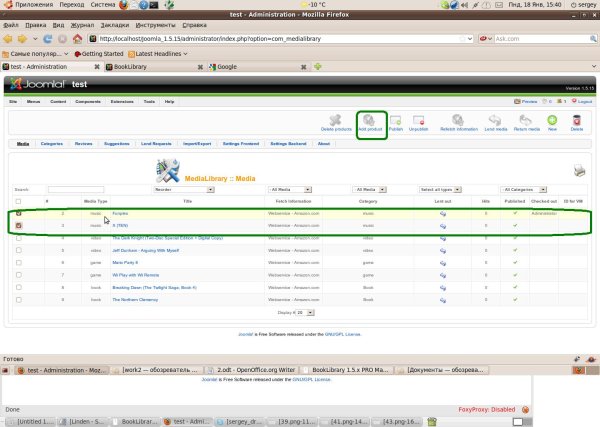Viewport: 600px width, 427px height.
Task: Click the Unpublish toolbar icon
Action: coord(418,121)
